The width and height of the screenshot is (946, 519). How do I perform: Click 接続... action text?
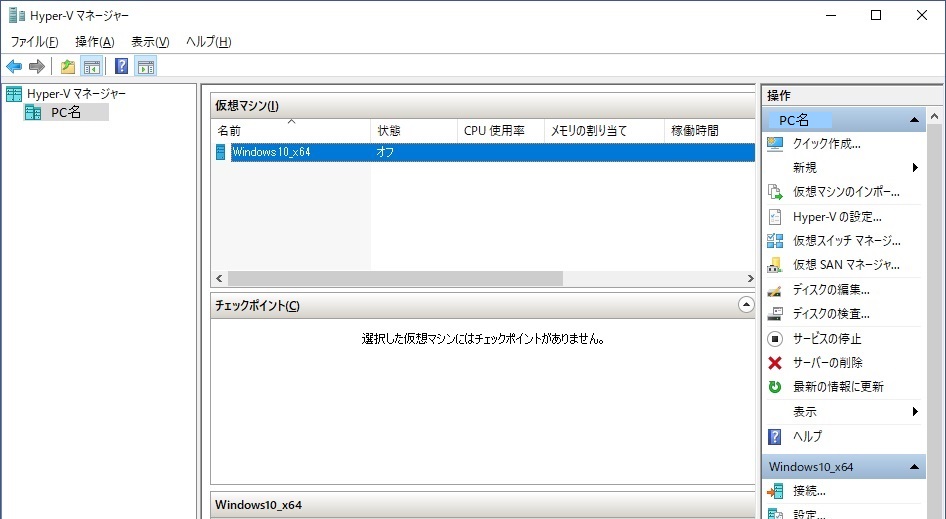tap(809, 491)
